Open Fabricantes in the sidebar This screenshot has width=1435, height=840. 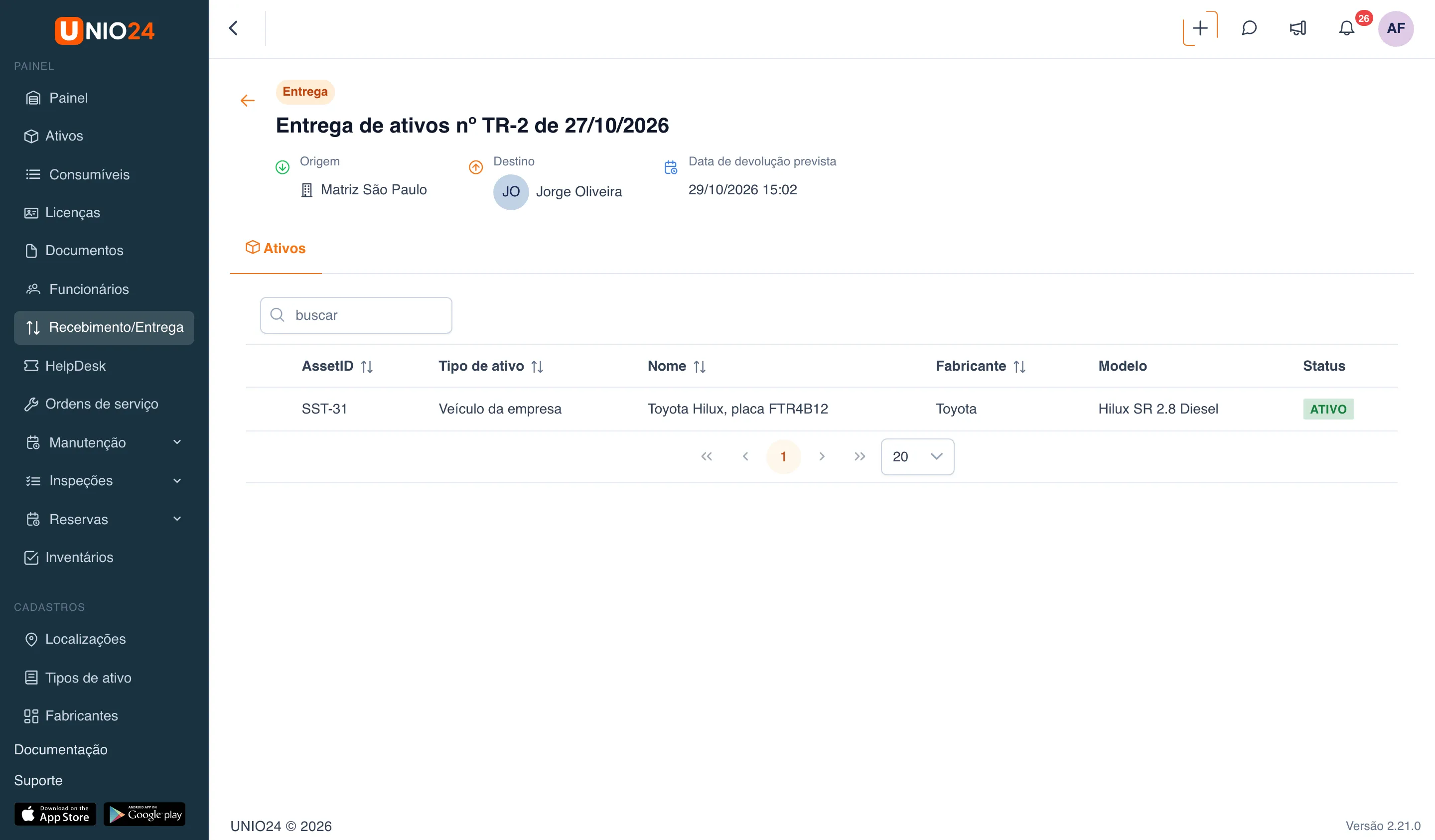[x=104, y=716]
